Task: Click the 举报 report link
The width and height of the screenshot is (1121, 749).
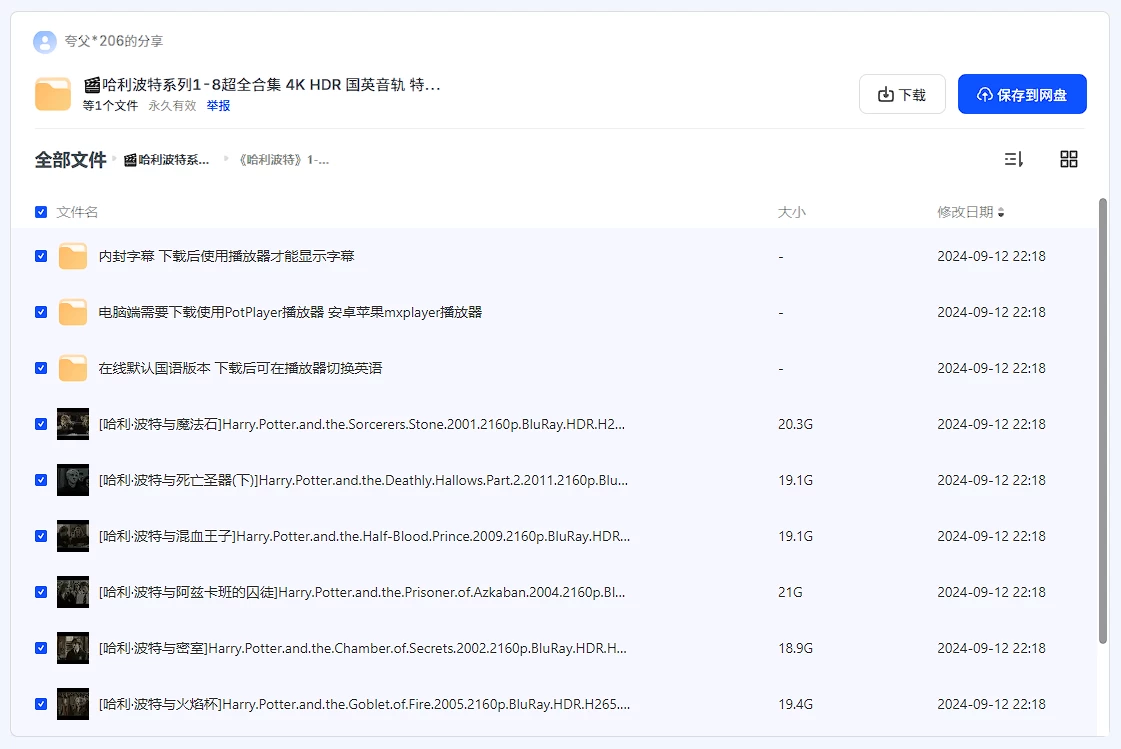Action: (x=218, y=105)
